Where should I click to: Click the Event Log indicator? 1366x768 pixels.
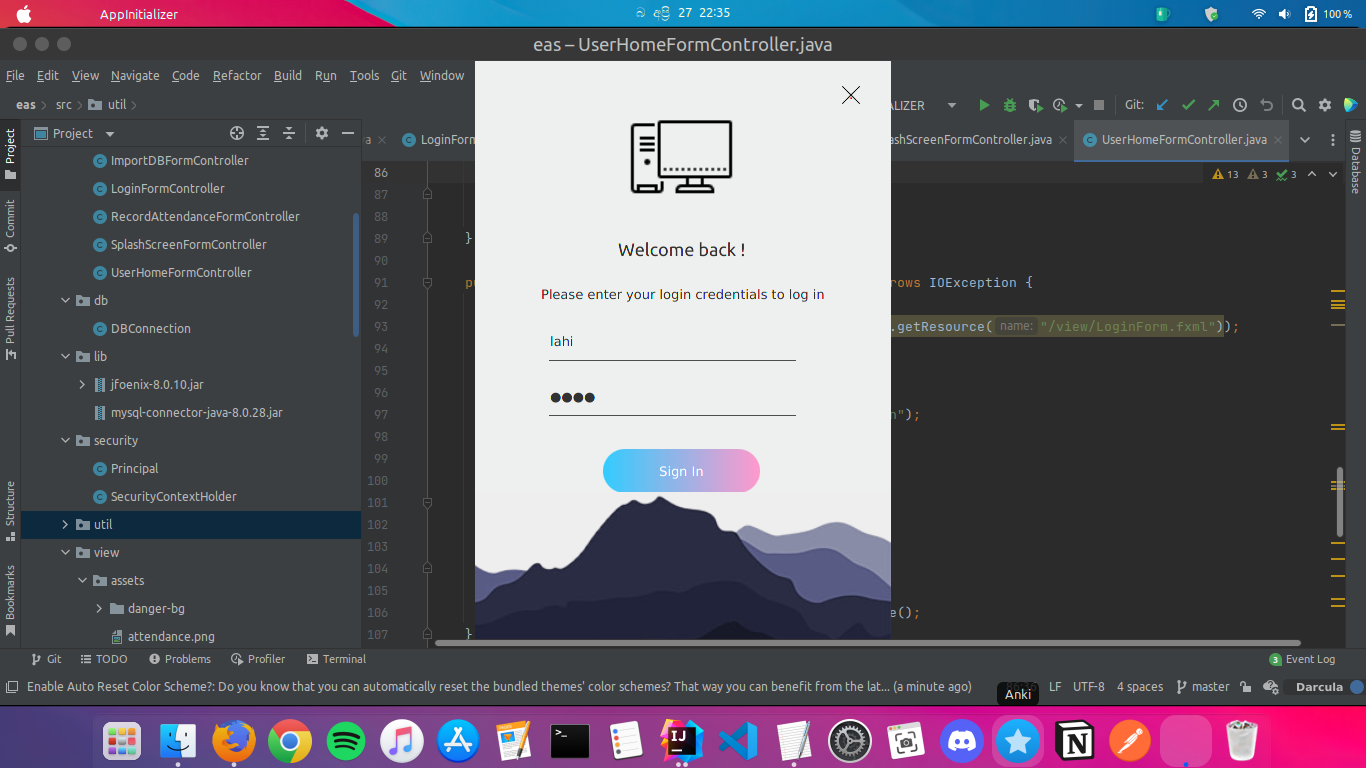click(x=1302, y=659)
